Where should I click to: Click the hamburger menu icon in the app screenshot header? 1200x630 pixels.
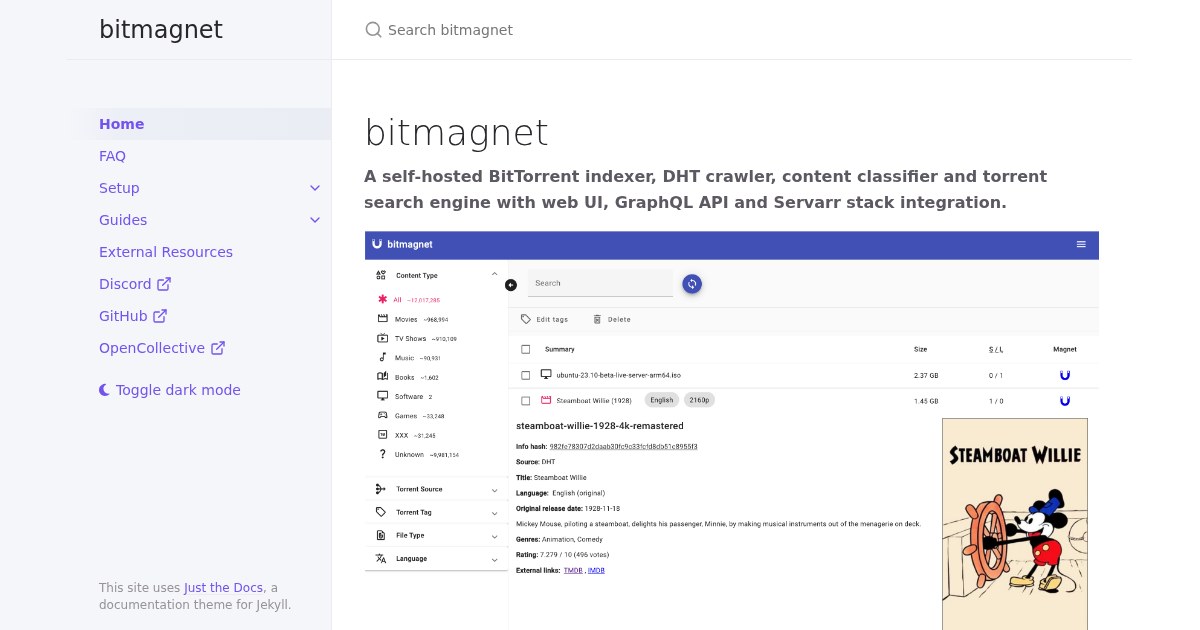(1081, 244)
